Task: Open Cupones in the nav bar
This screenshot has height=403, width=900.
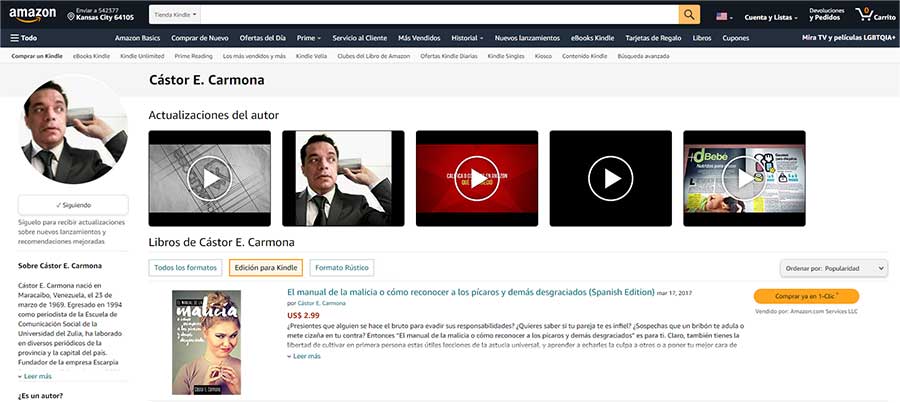Action: pyautogui.click(x=735, y=38)
